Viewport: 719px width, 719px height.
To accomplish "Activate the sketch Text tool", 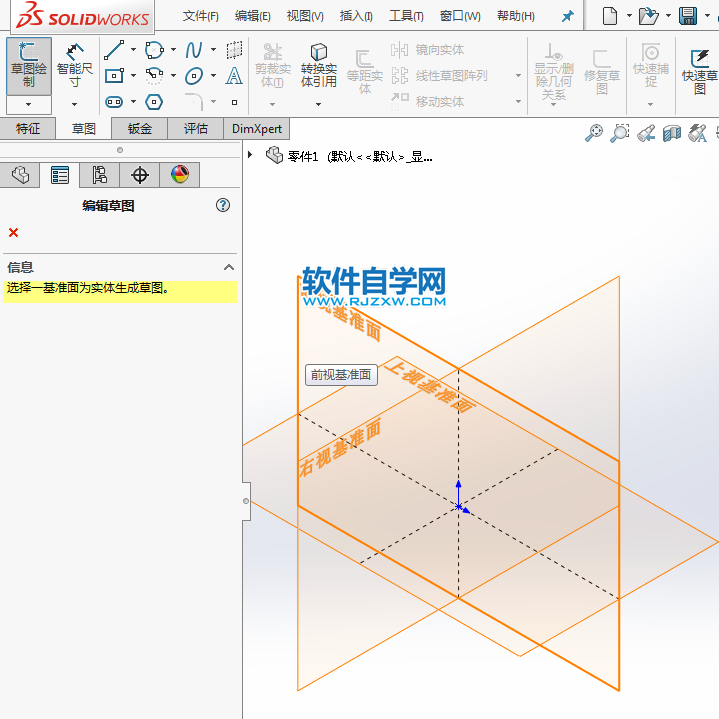I will click(x=234, y=75).
